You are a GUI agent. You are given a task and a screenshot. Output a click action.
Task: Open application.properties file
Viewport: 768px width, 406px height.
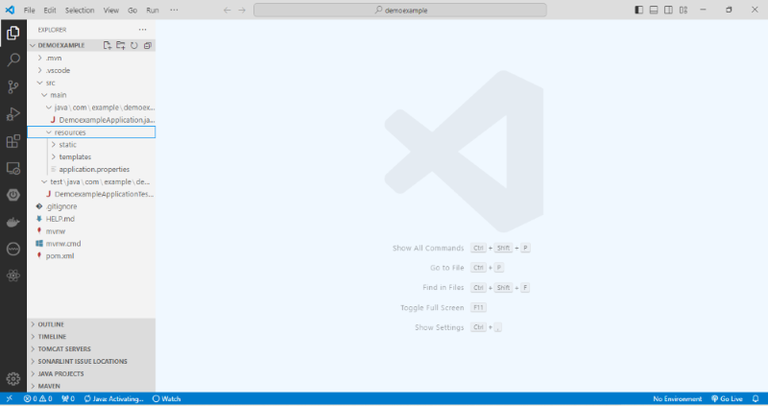[92, 169]
